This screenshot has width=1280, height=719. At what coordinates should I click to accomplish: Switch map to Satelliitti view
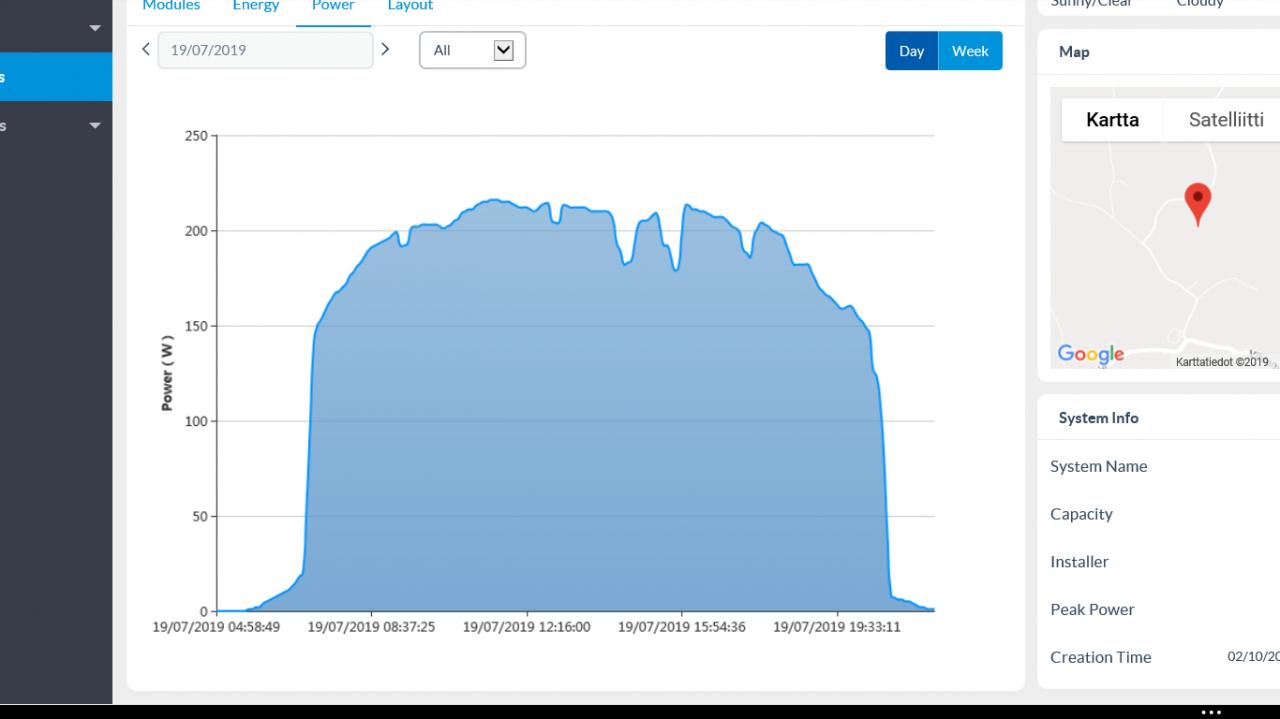(1226, 120)
